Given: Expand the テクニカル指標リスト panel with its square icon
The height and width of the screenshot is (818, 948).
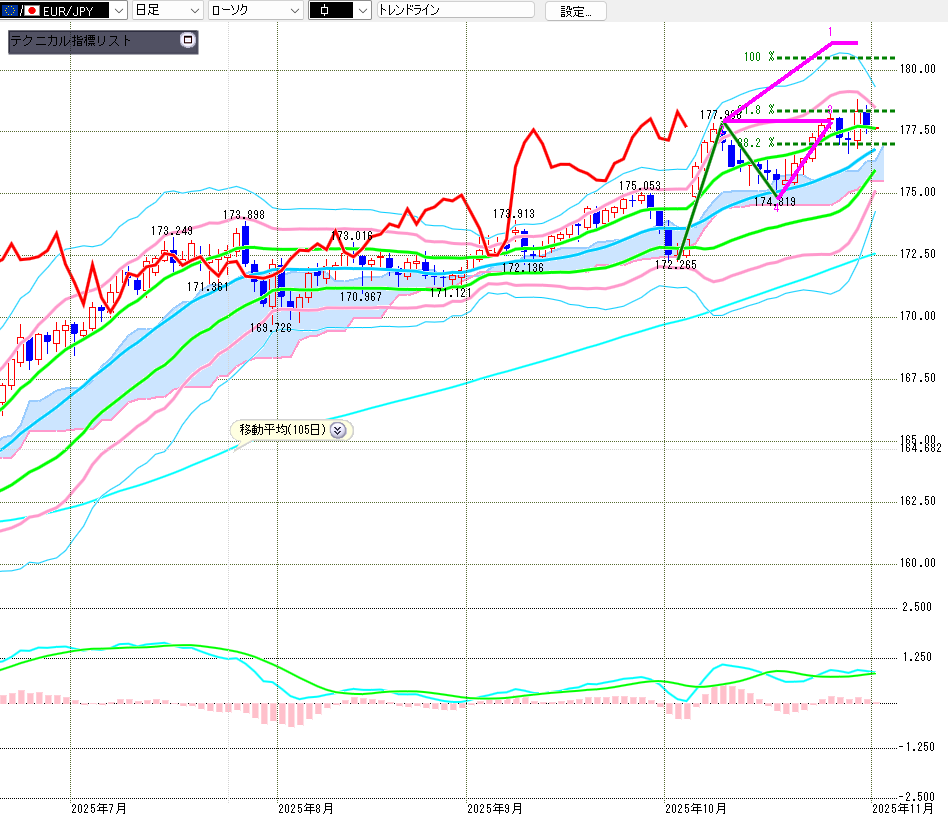Looking at the screenshot, I should [x=187, y=41].
